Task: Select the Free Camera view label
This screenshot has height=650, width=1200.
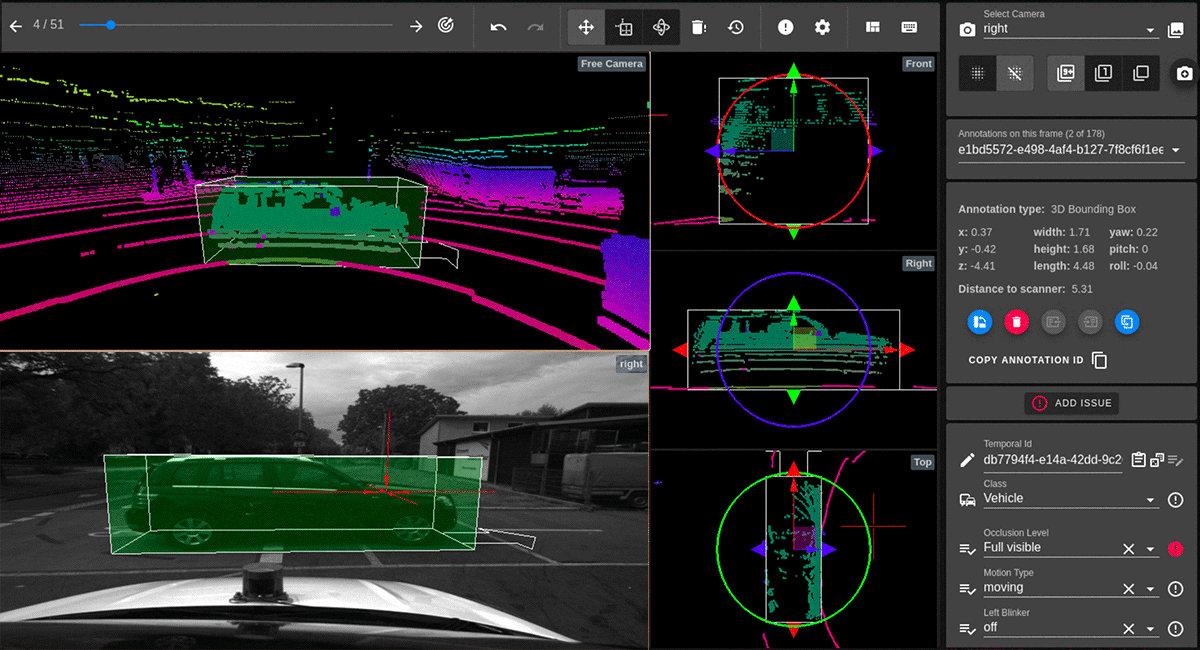Action: point(611,64)
